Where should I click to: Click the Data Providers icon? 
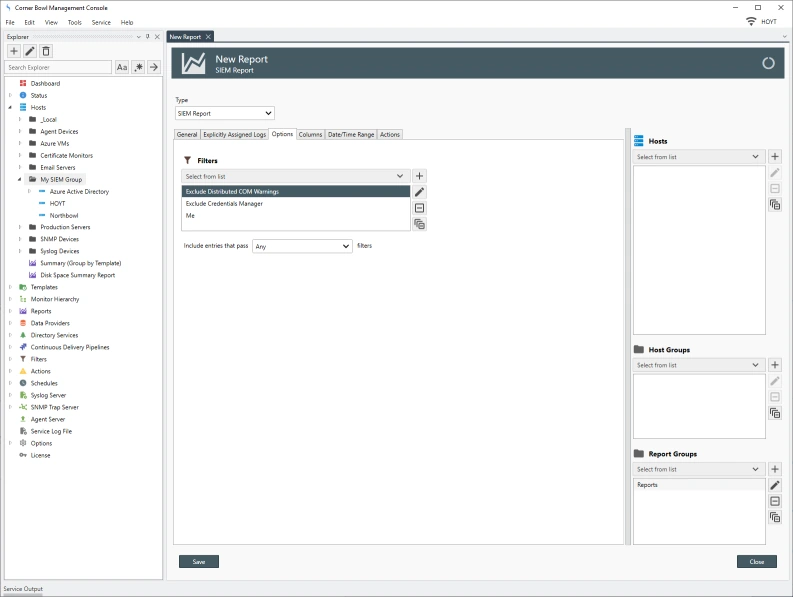click(23, 323)
